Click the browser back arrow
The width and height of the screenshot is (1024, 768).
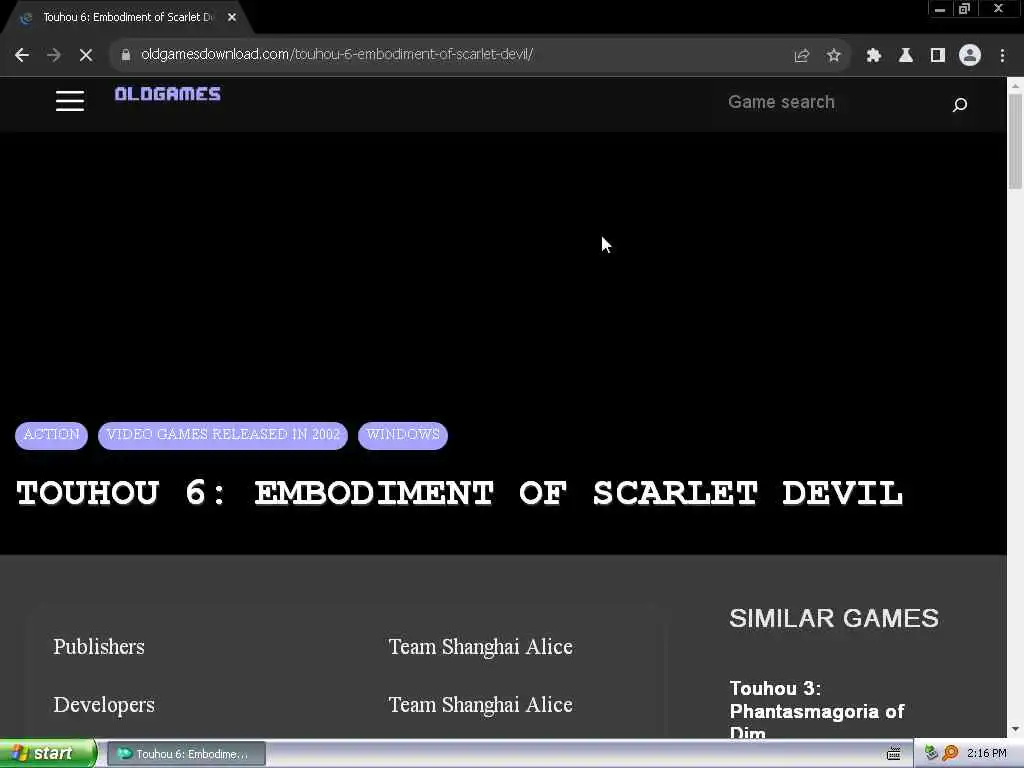tap(22, 56)
